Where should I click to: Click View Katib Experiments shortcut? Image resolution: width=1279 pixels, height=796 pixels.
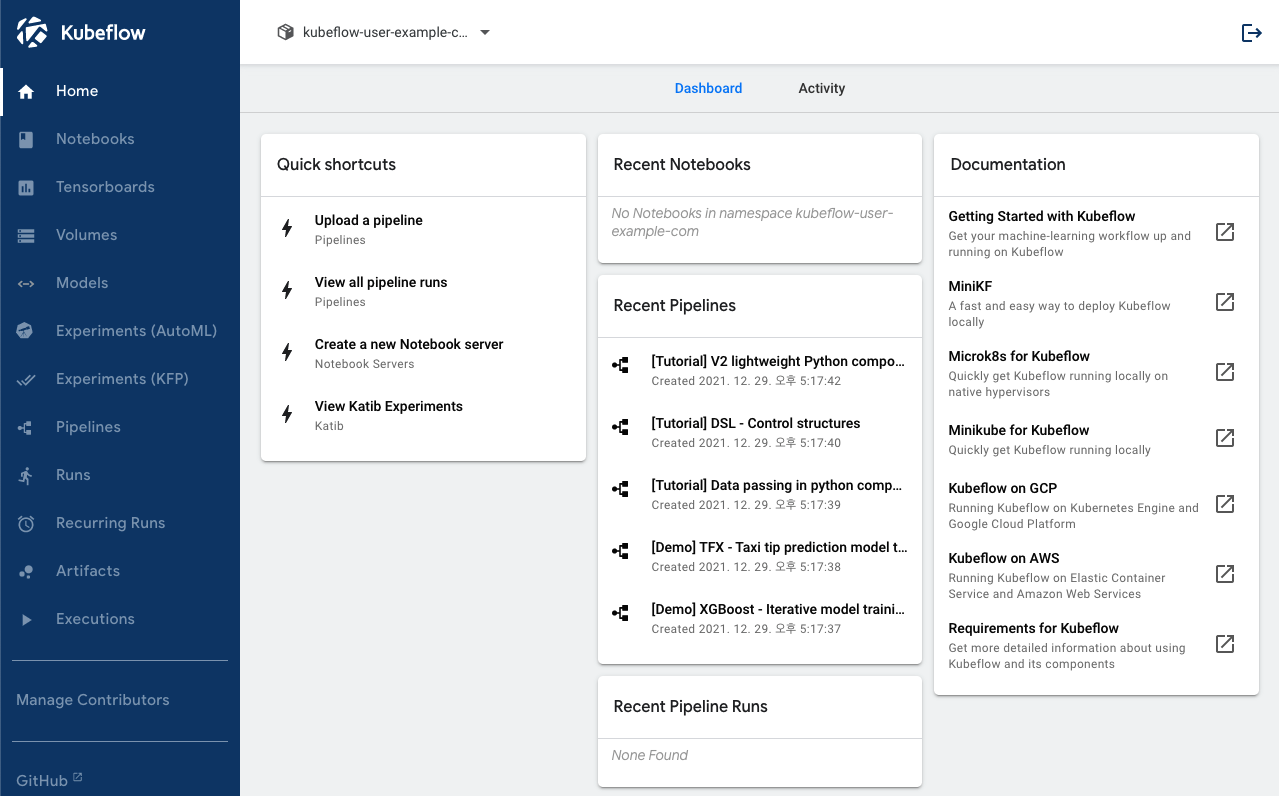point(423,414)
